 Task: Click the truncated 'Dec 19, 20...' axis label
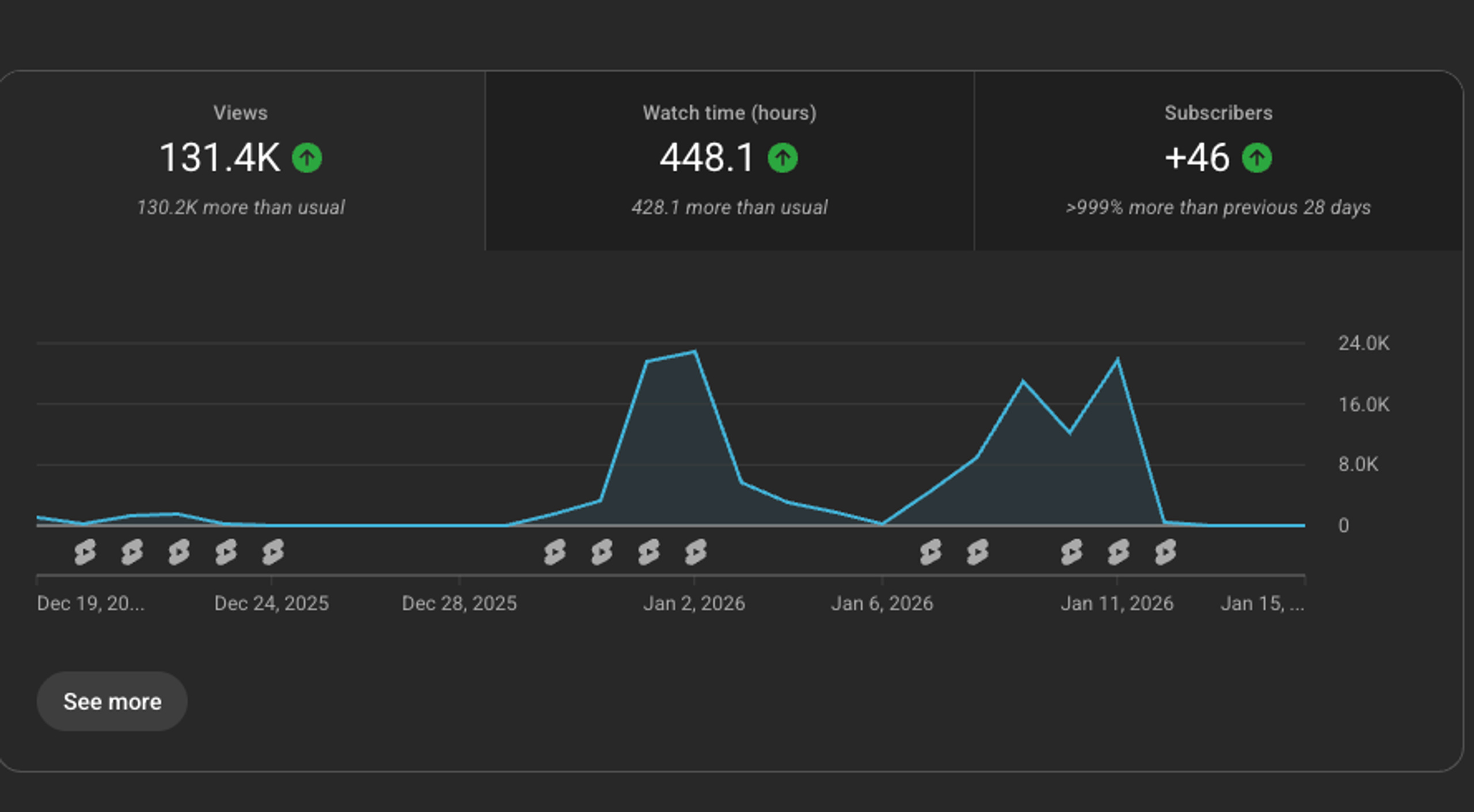pos(91,603)
